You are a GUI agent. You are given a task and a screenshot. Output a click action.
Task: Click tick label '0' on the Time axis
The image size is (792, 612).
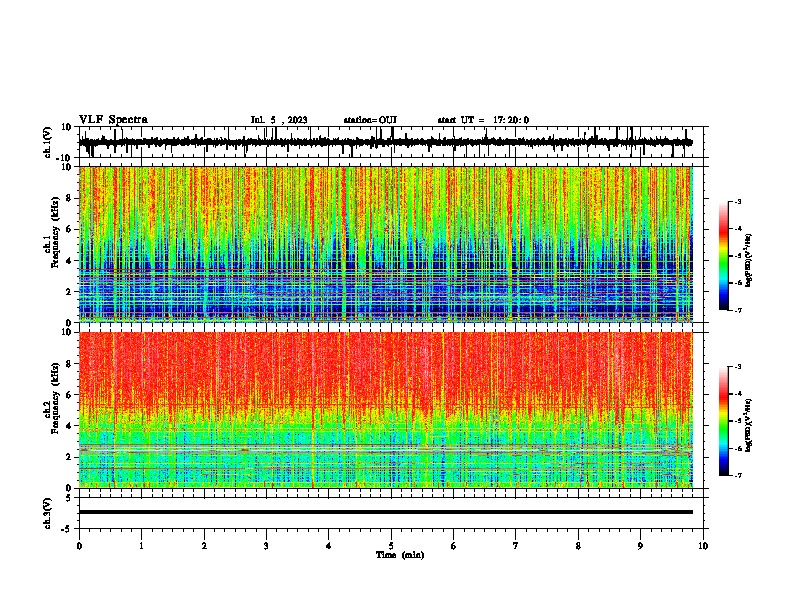click(x=79, y=546)
